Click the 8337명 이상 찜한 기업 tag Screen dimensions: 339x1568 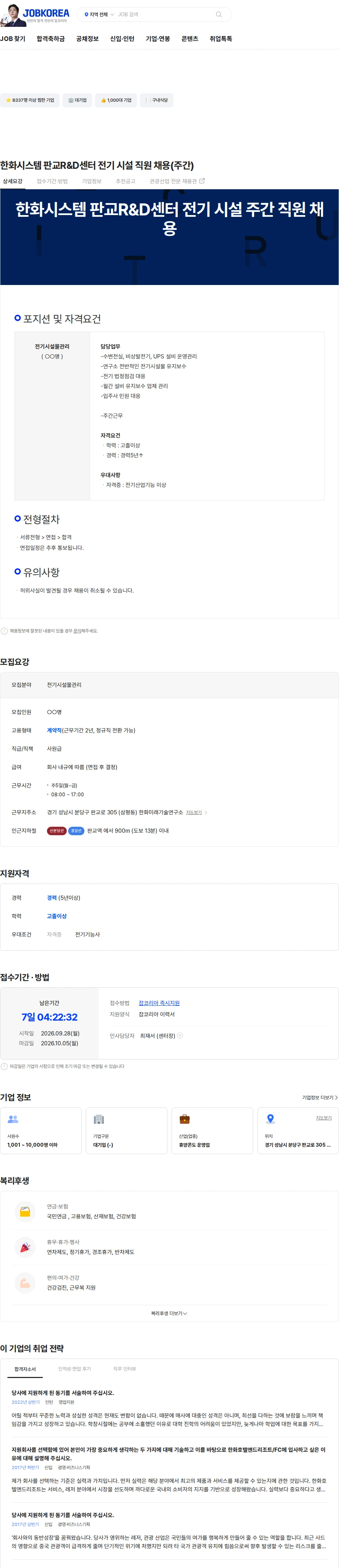pos(30,100)
